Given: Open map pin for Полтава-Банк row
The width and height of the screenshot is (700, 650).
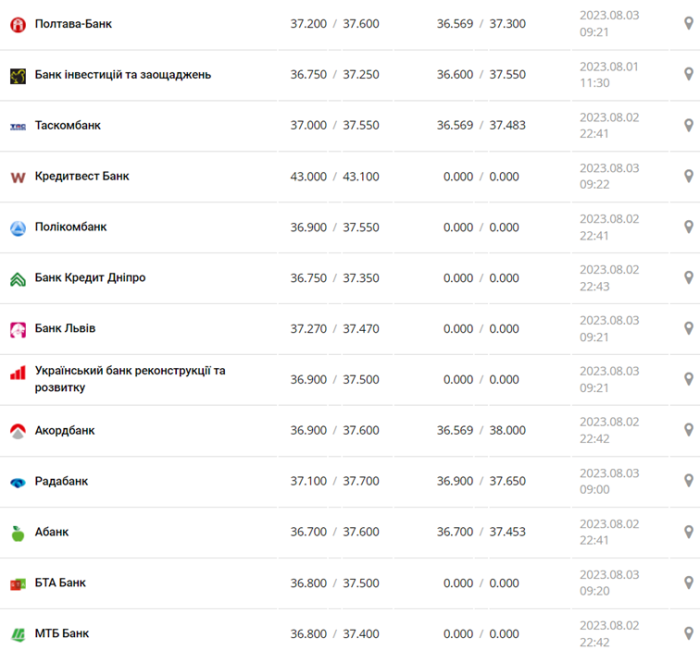Looking at the screenshot, I should tap(688, 23).
